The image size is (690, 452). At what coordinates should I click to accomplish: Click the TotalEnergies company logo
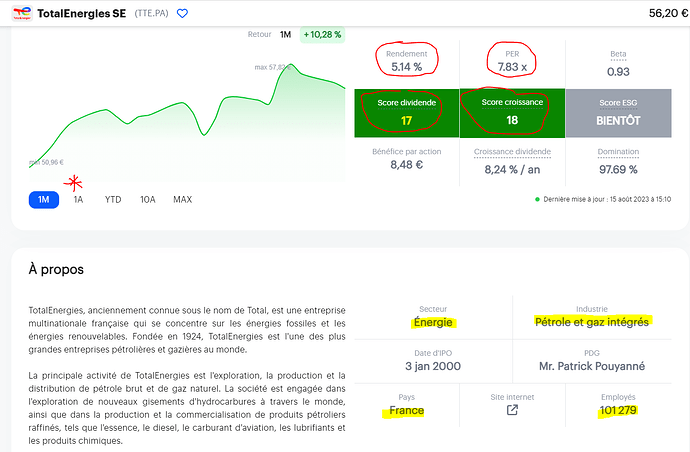tap(20, 14)
